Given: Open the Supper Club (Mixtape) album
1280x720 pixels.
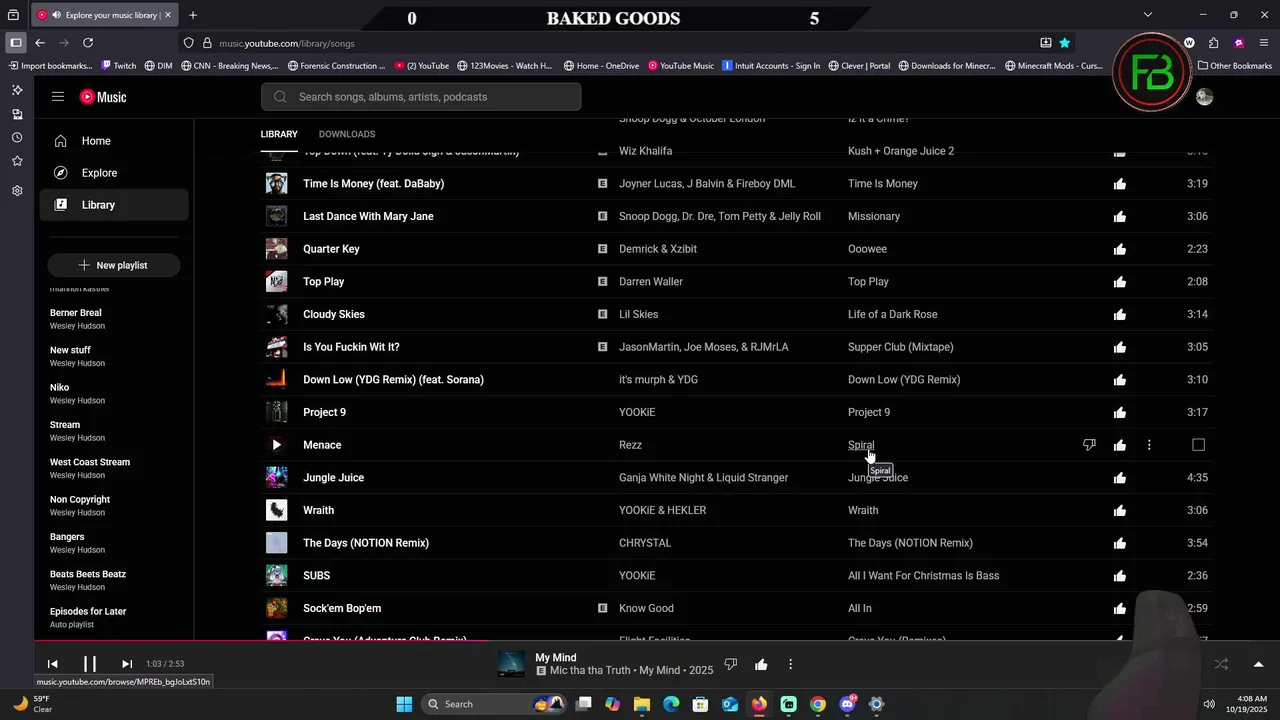Looking at the screenshot, I should (900, 347).
